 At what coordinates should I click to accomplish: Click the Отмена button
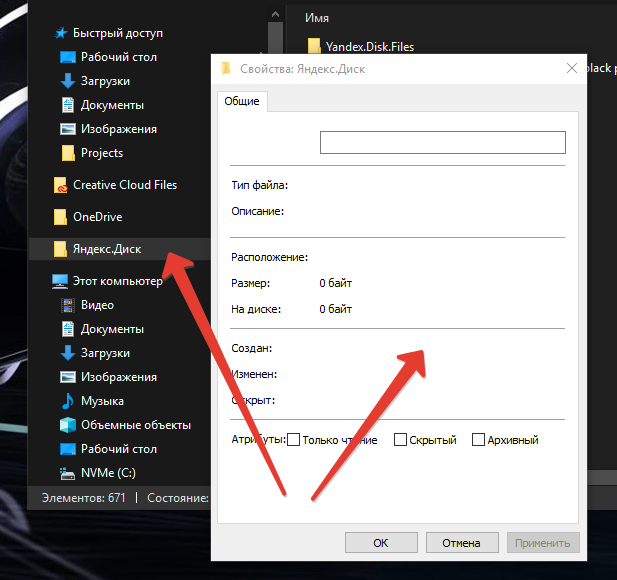click(461, 543)
